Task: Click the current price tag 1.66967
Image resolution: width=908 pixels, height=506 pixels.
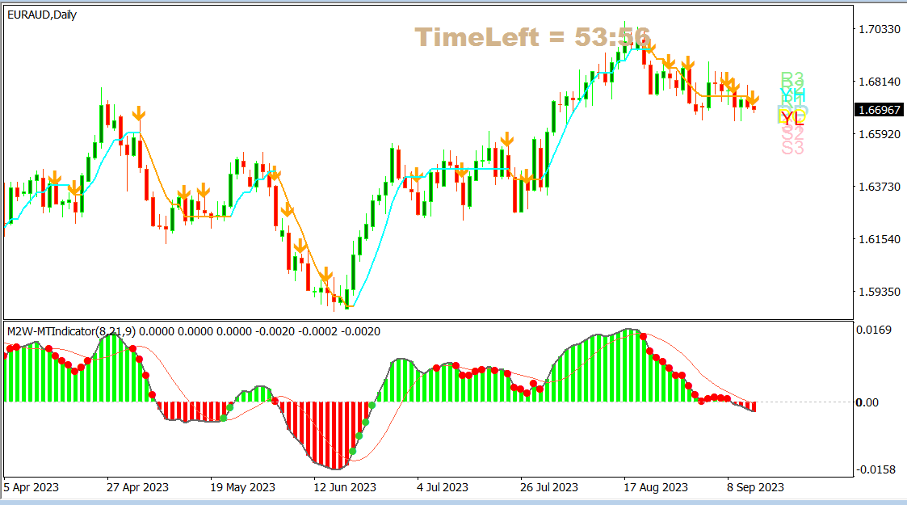Action: pyautogui.click(x=880, y=109)
